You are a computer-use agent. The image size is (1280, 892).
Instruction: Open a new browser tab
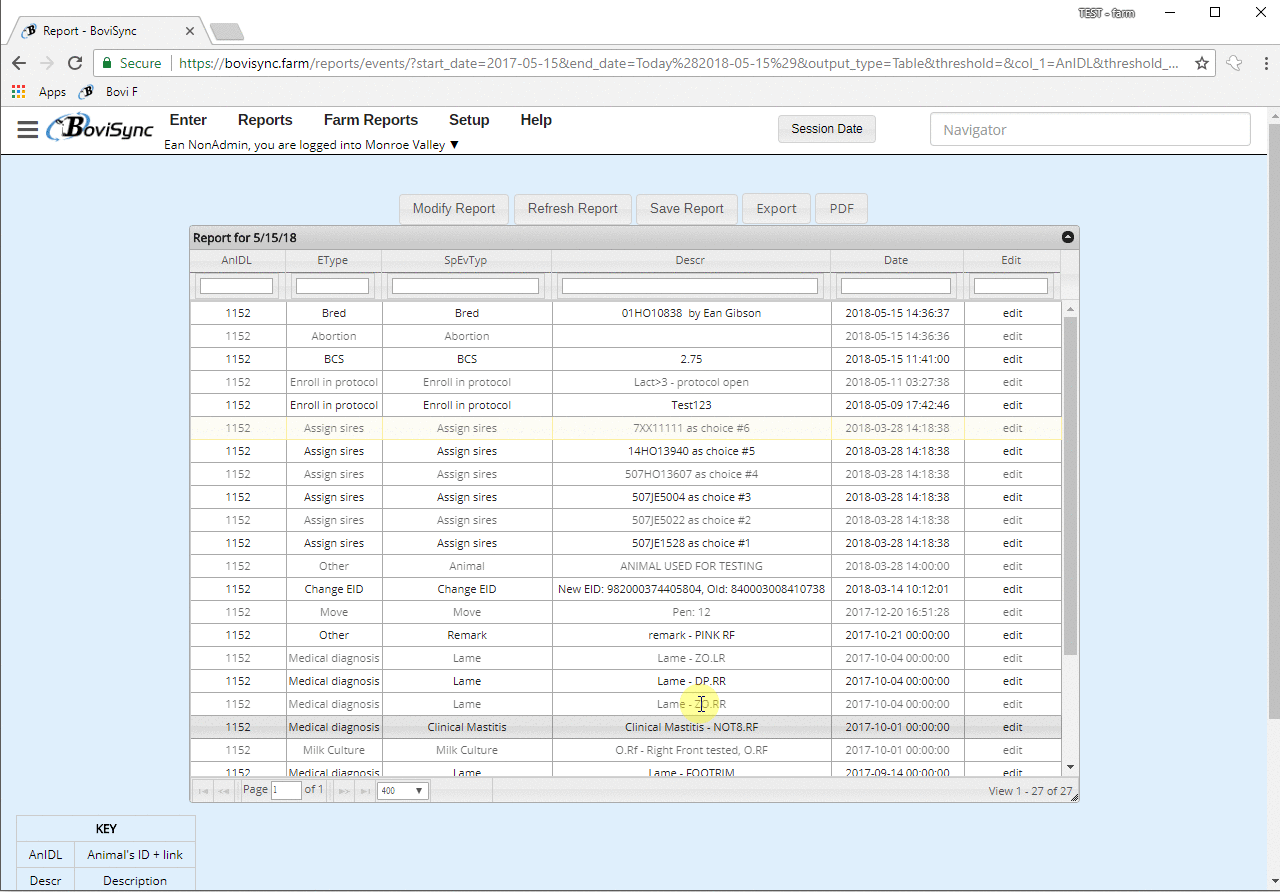(x=227, y=32)
